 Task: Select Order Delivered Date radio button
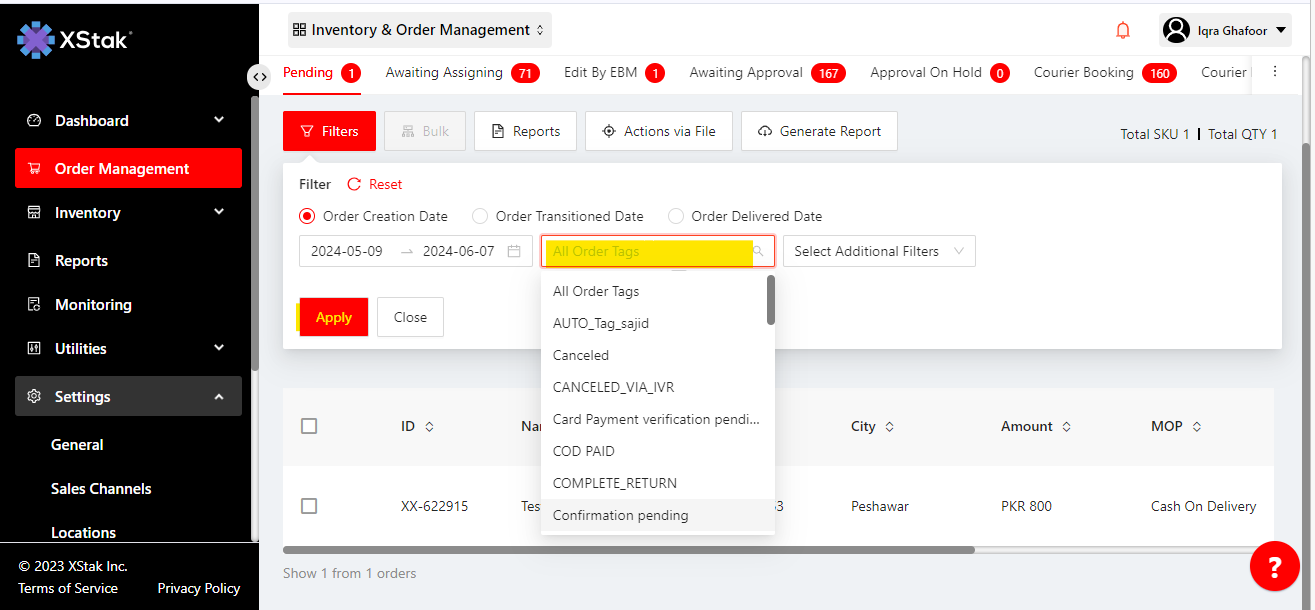coord(676,216)
